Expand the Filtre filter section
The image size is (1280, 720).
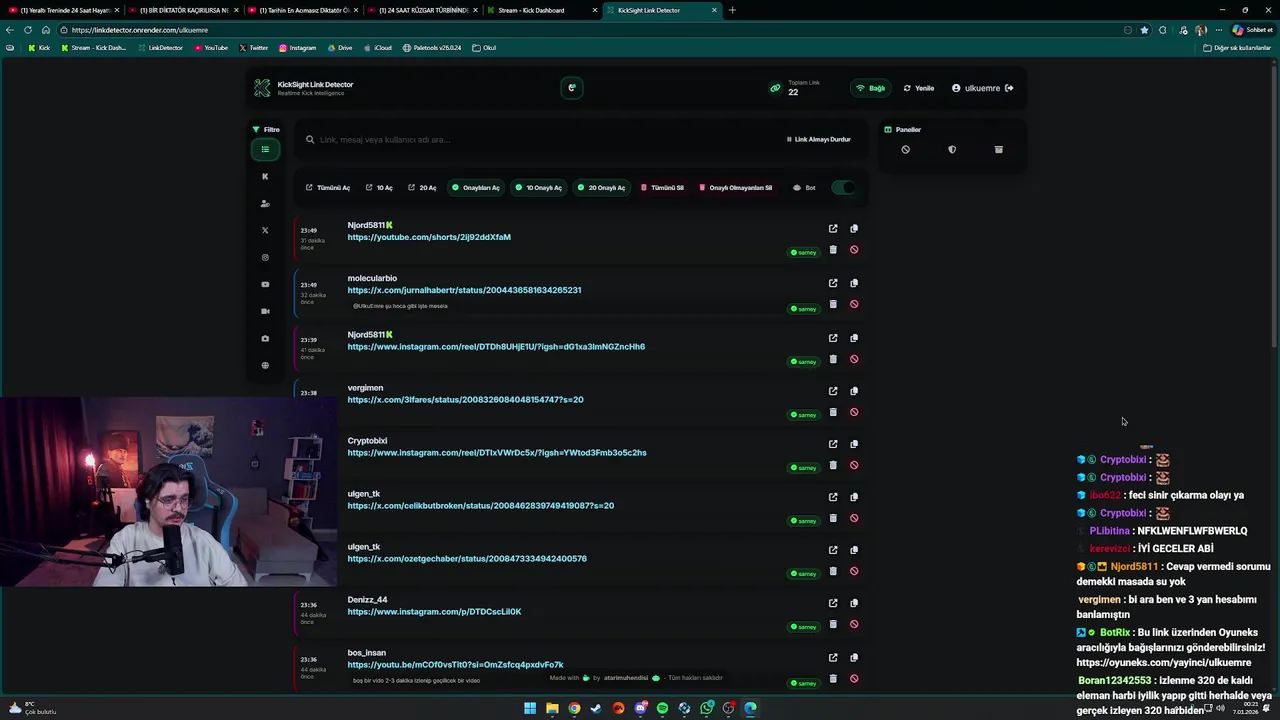[x=266, y=130]
